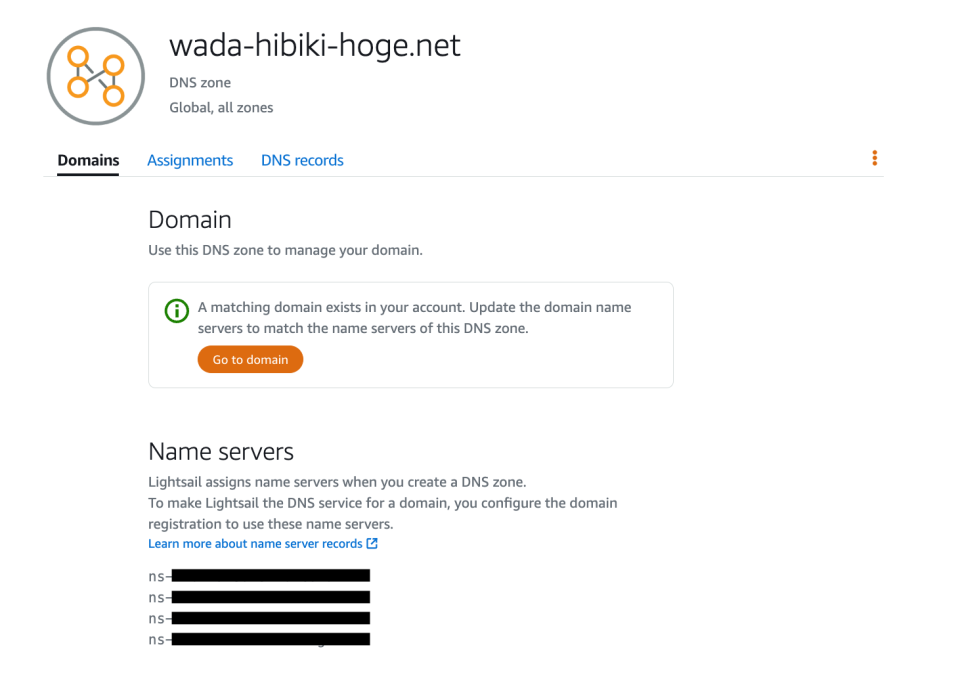
Task: Select the third name server entry
Action: click(258, 618)
